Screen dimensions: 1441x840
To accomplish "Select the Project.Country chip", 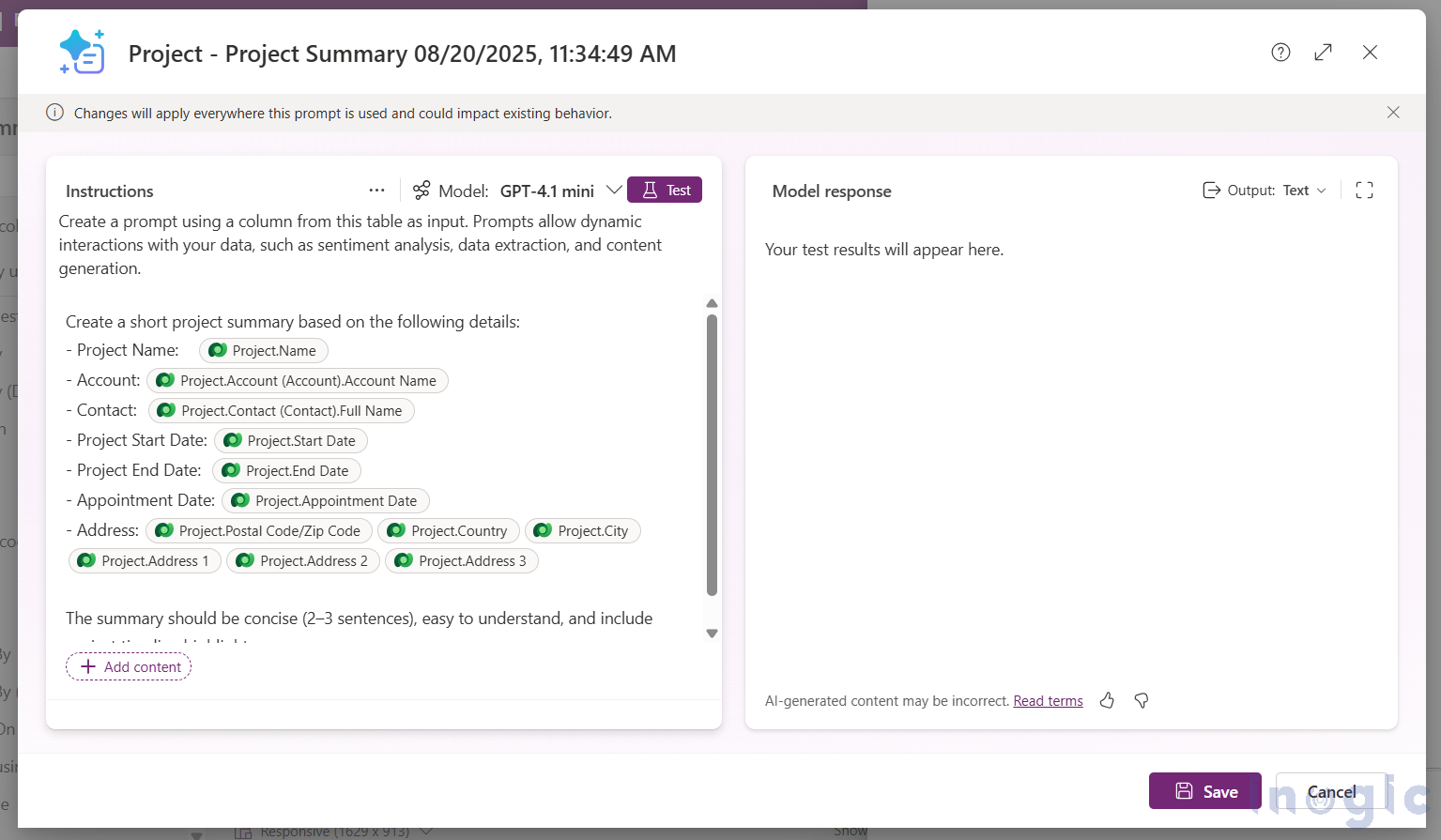I will point(448,530).
